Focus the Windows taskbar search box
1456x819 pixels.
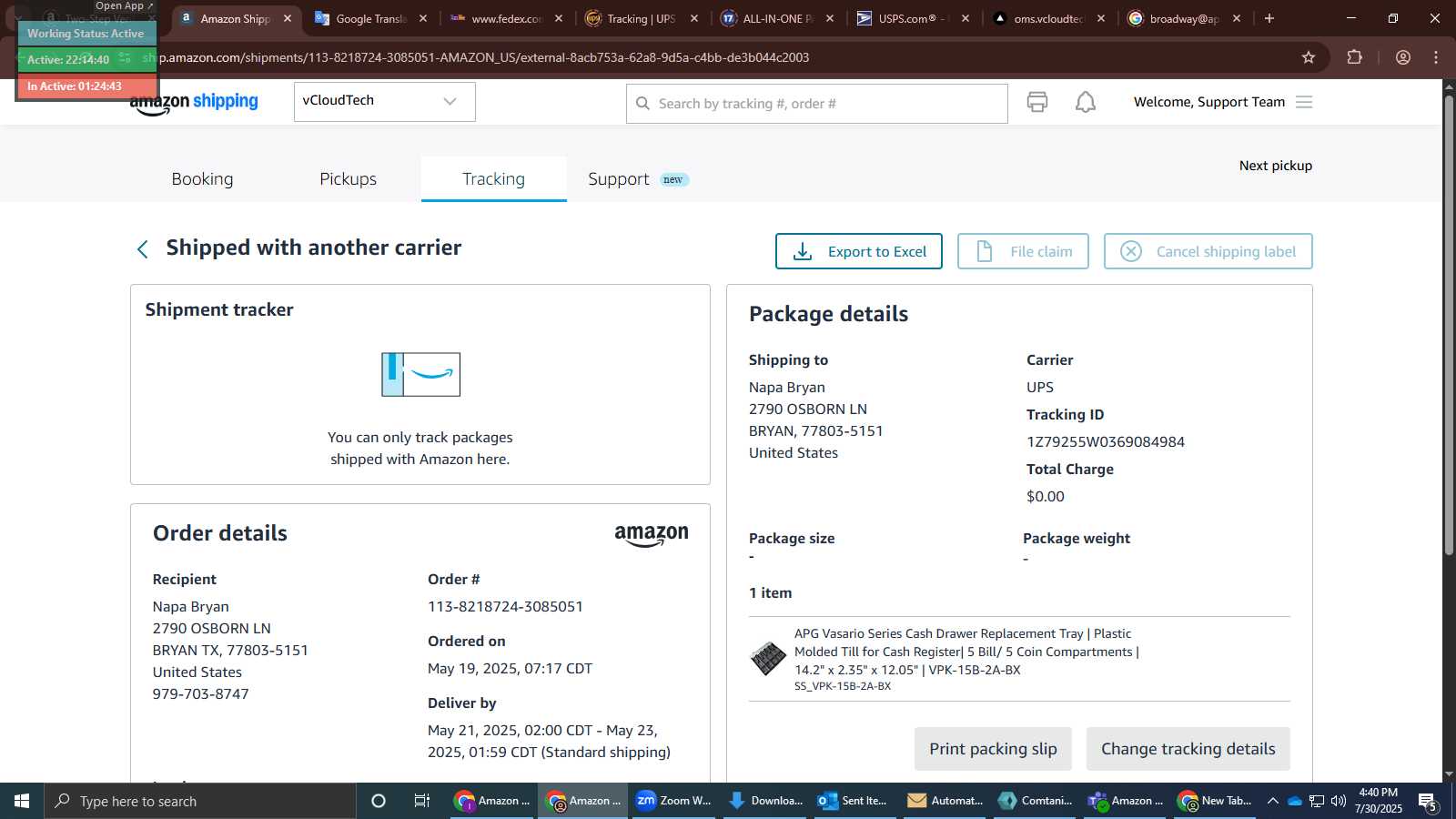200,801
